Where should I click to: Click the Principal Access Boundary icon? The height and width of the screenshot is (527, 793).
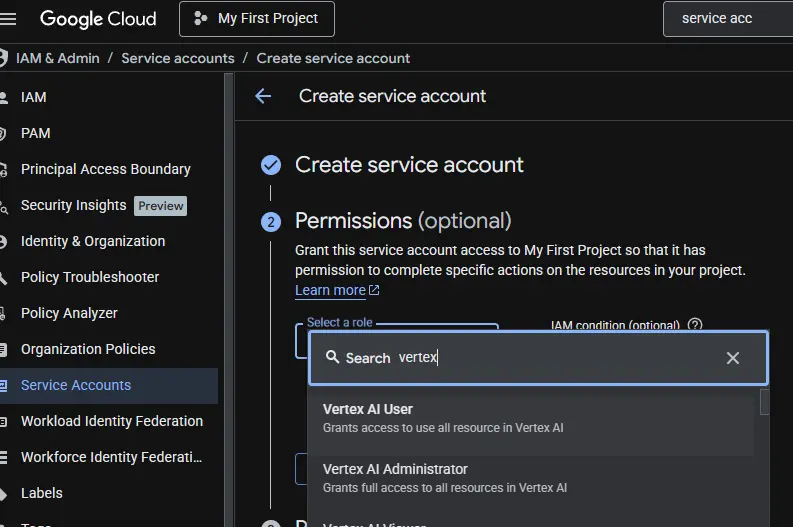point(4,170)
